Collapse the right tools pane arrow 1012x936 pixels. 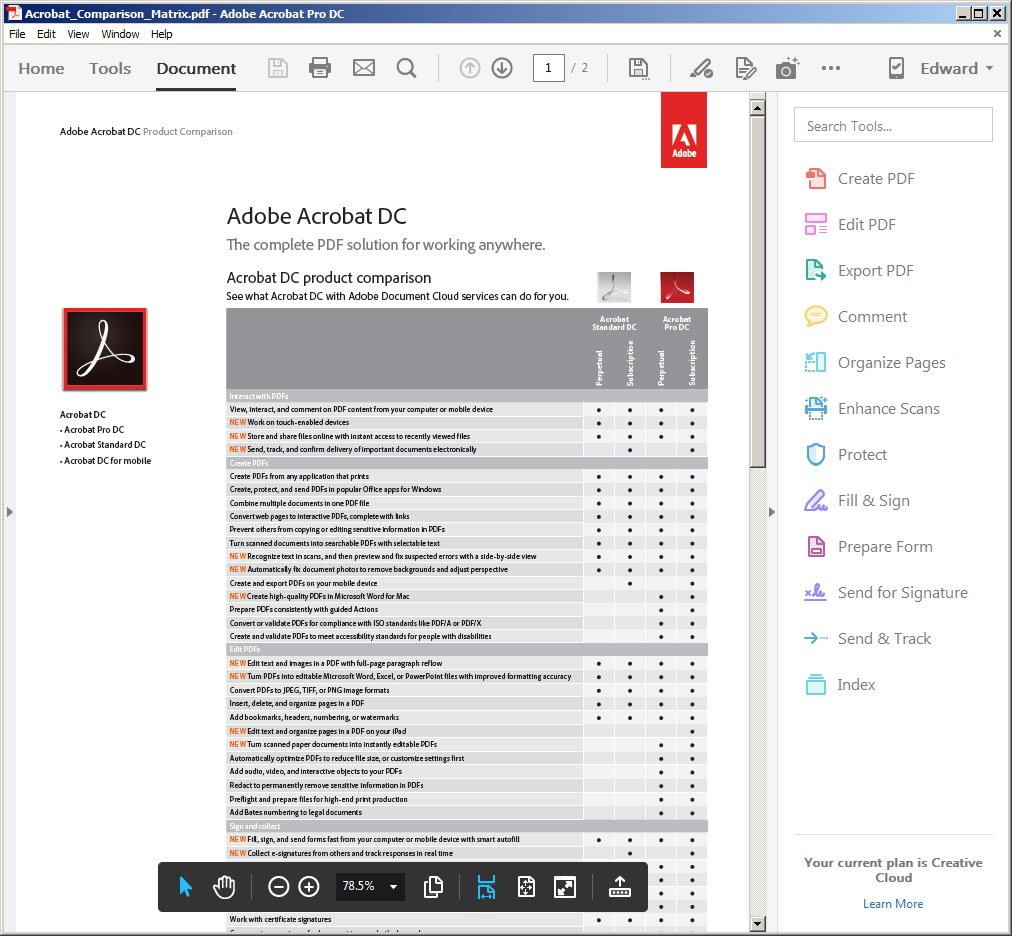pyautogui.click(x=771, y=512)
